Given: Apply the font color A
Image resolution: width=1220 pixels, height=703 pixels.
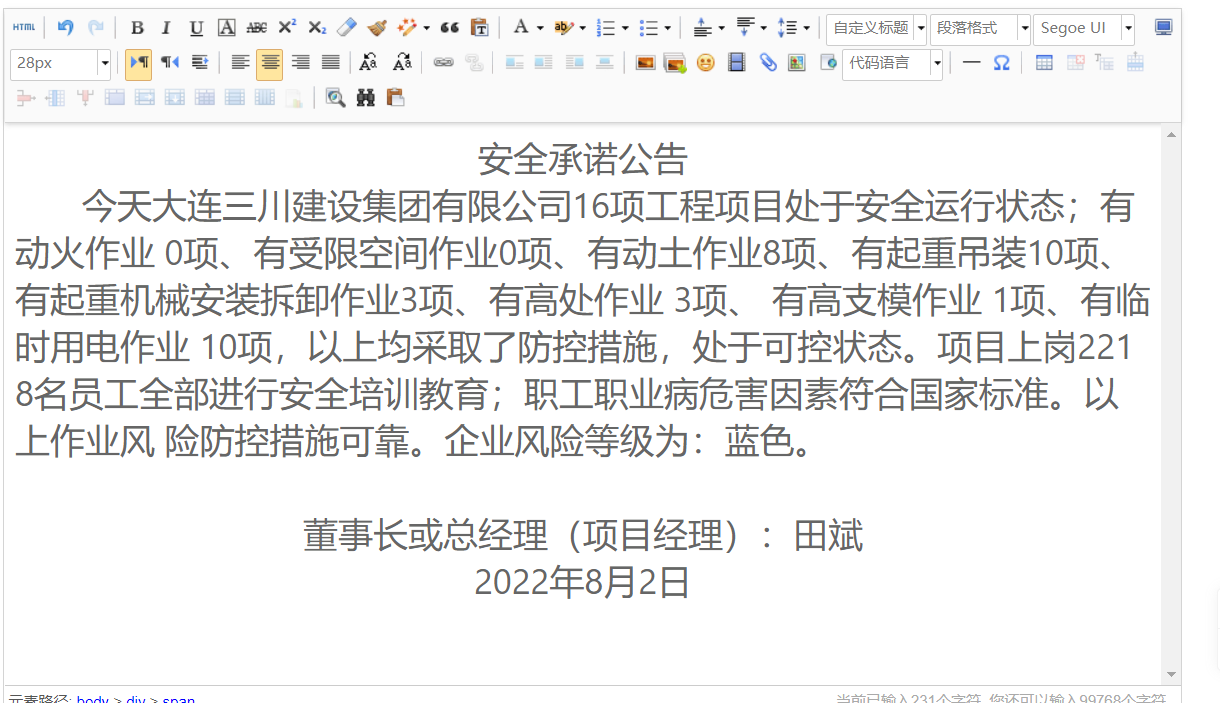Looking at the screenshot, I should 520,28.
